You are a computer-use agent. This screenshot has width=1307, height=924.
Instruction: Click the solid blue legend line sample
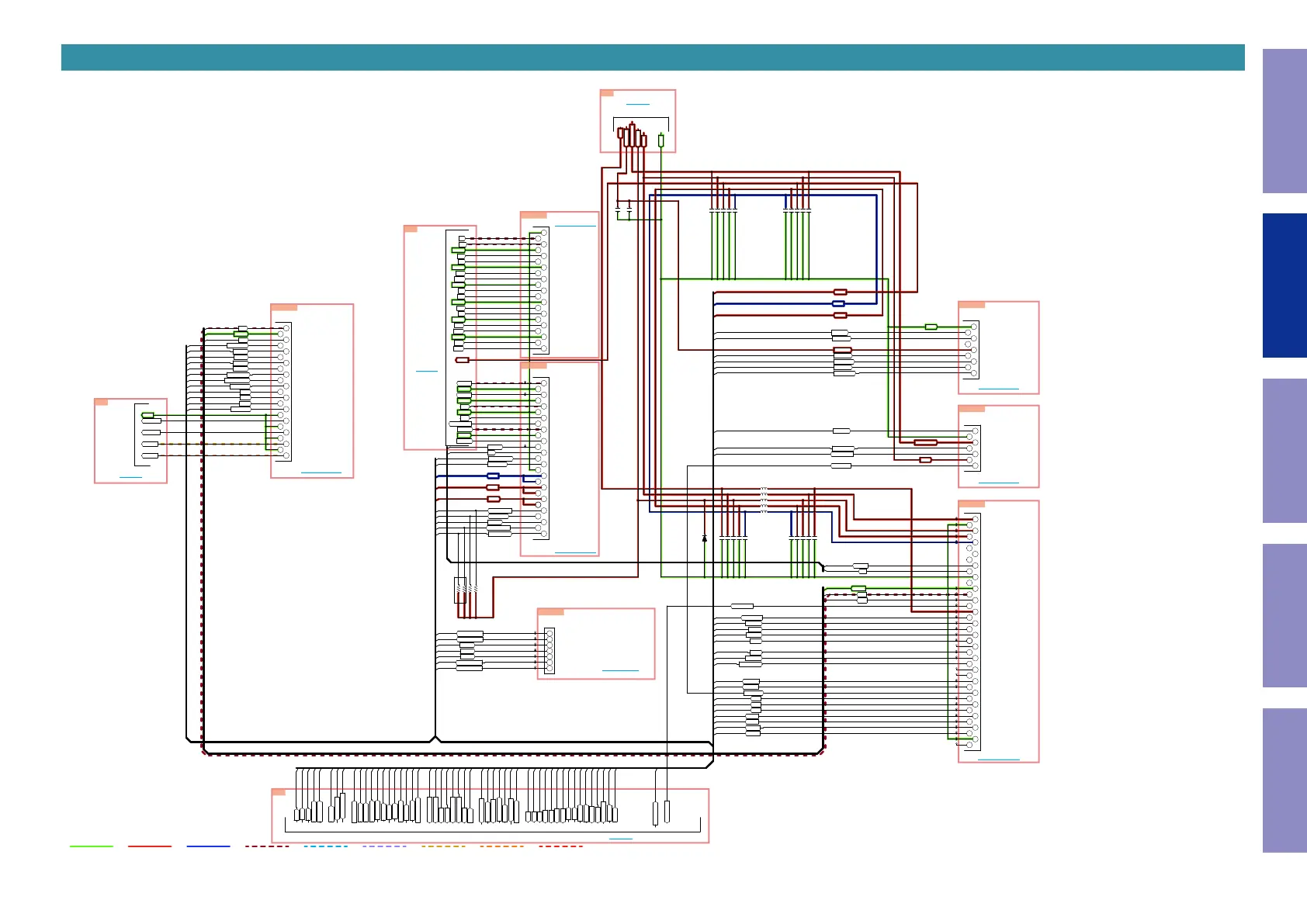pyautogui.click(x=209, y=846)
